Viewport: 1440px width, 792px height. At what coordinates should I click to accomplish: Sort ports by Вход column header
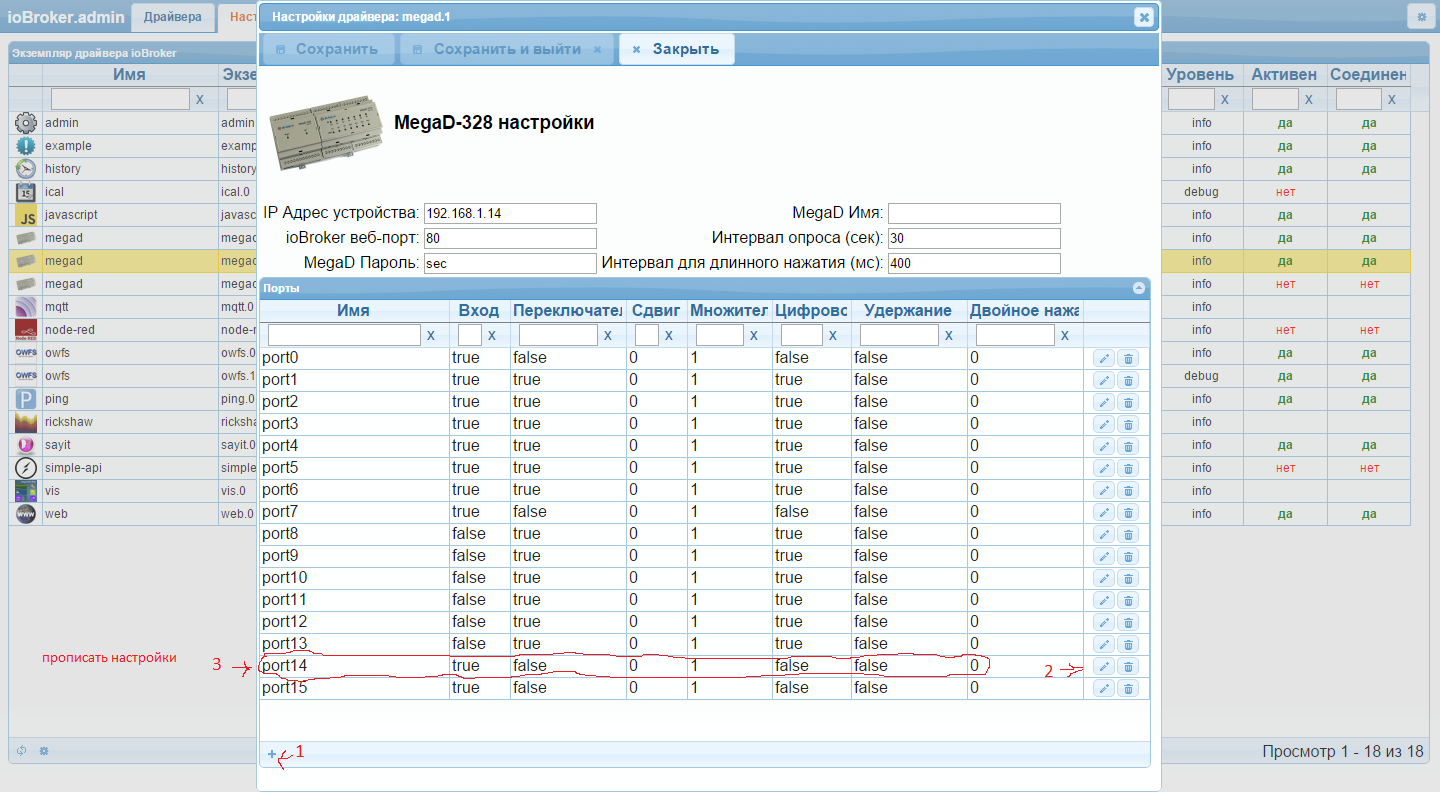click(479, 311)
